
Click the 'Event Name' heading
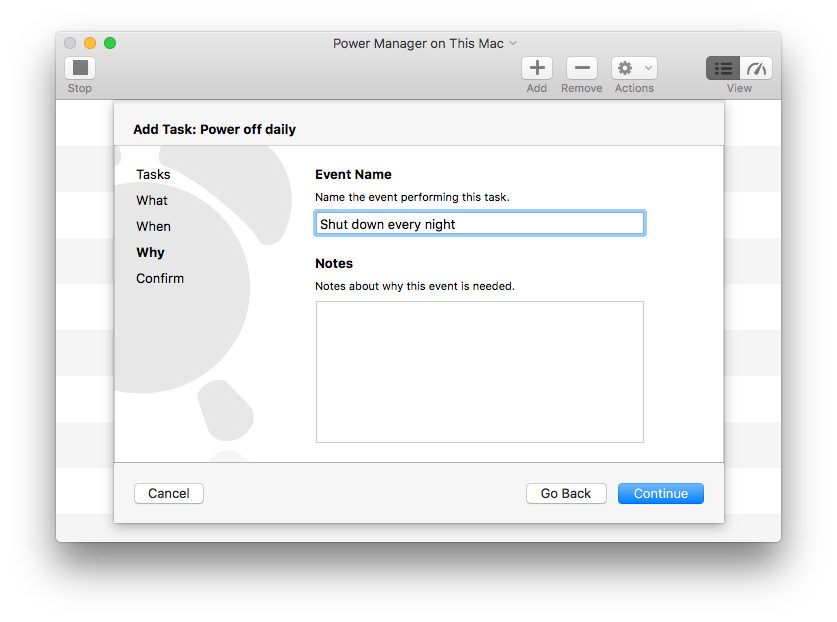353,175
